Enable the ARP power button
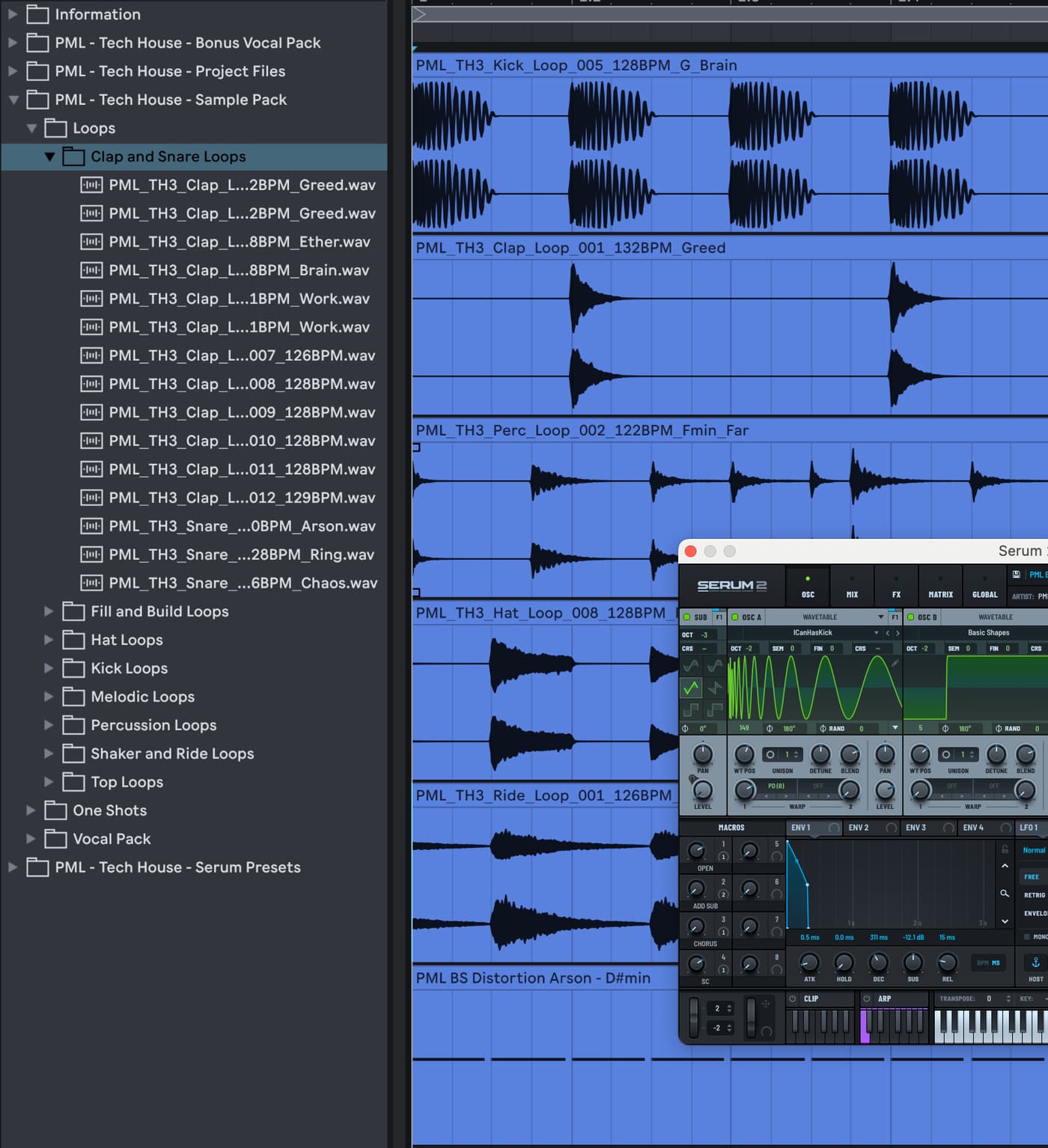The image size is (1048, 1148). pyautogui.click(x=867, y=998)
